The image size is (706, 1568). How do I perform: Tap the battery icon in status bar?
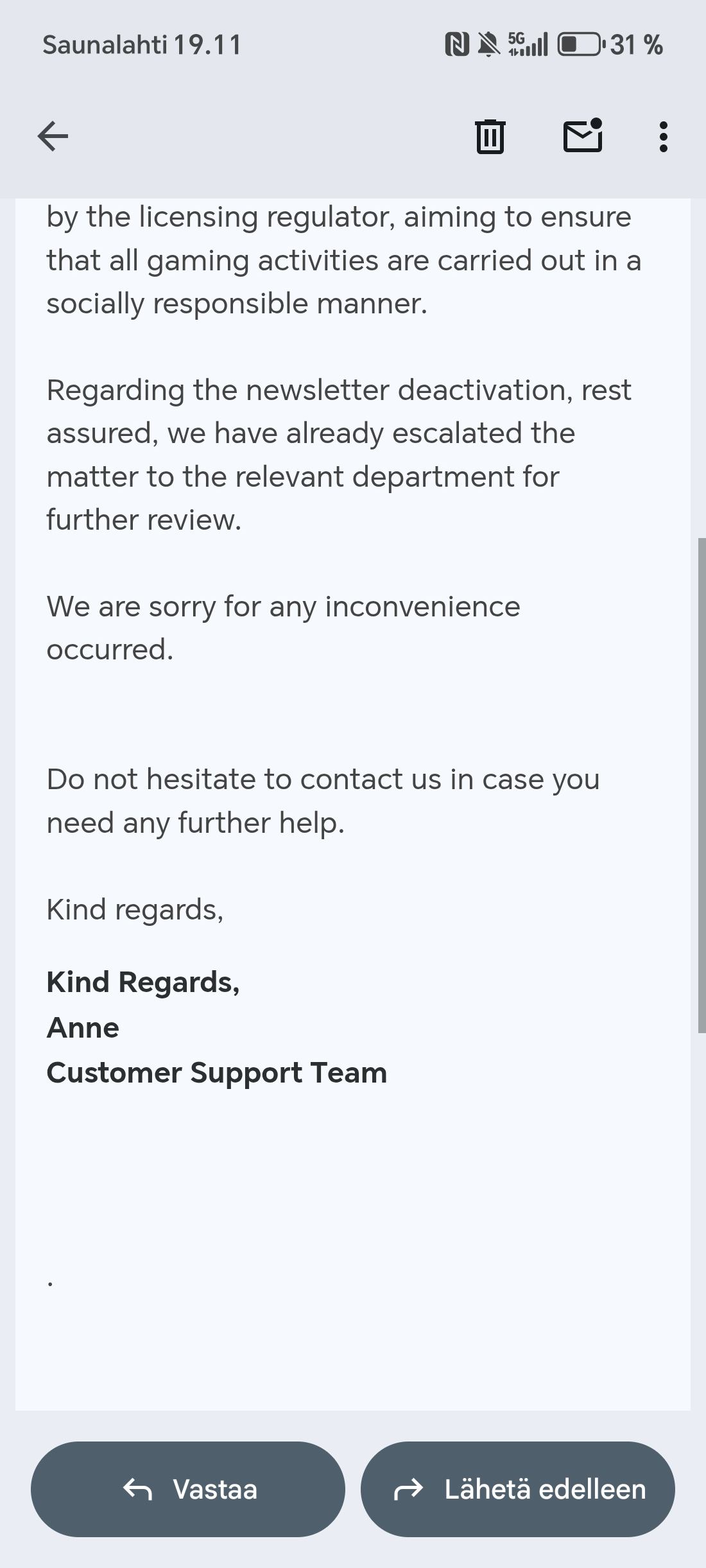click(580, 45)
